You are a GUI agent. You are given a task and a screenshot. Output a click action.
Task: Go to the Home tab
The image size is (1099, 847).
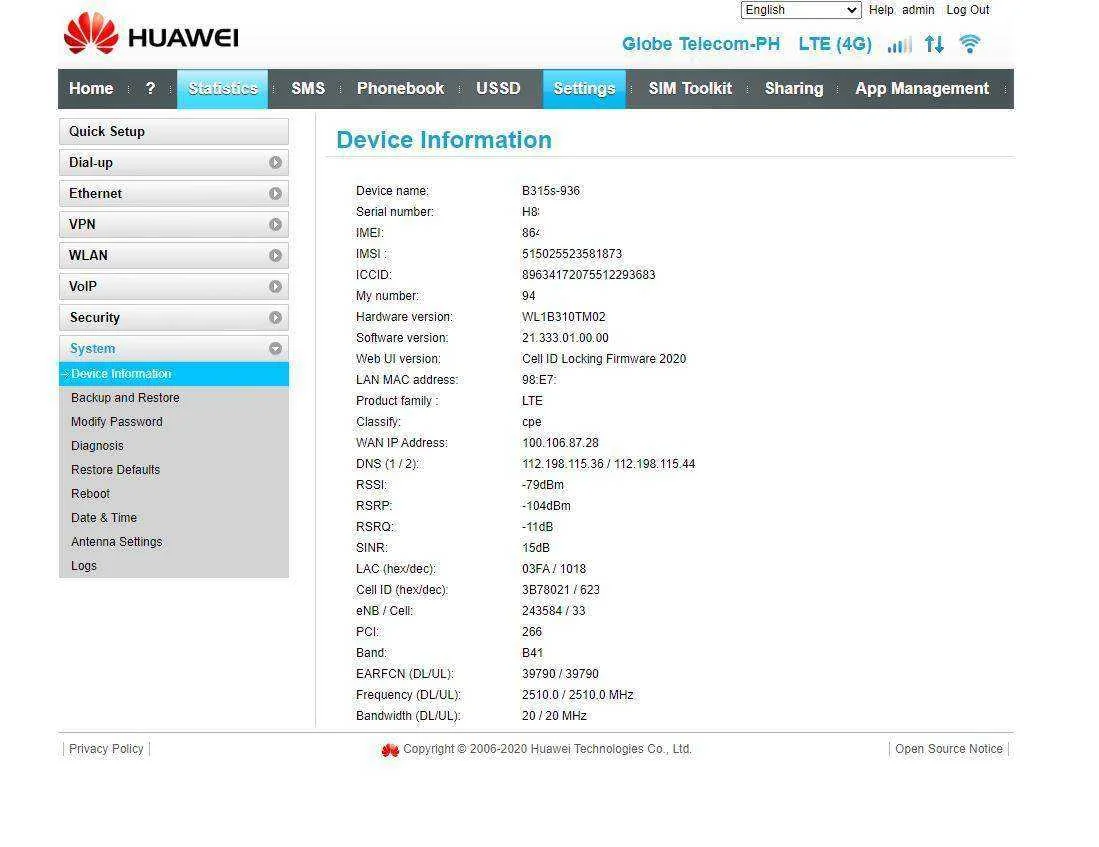point(91,88)
